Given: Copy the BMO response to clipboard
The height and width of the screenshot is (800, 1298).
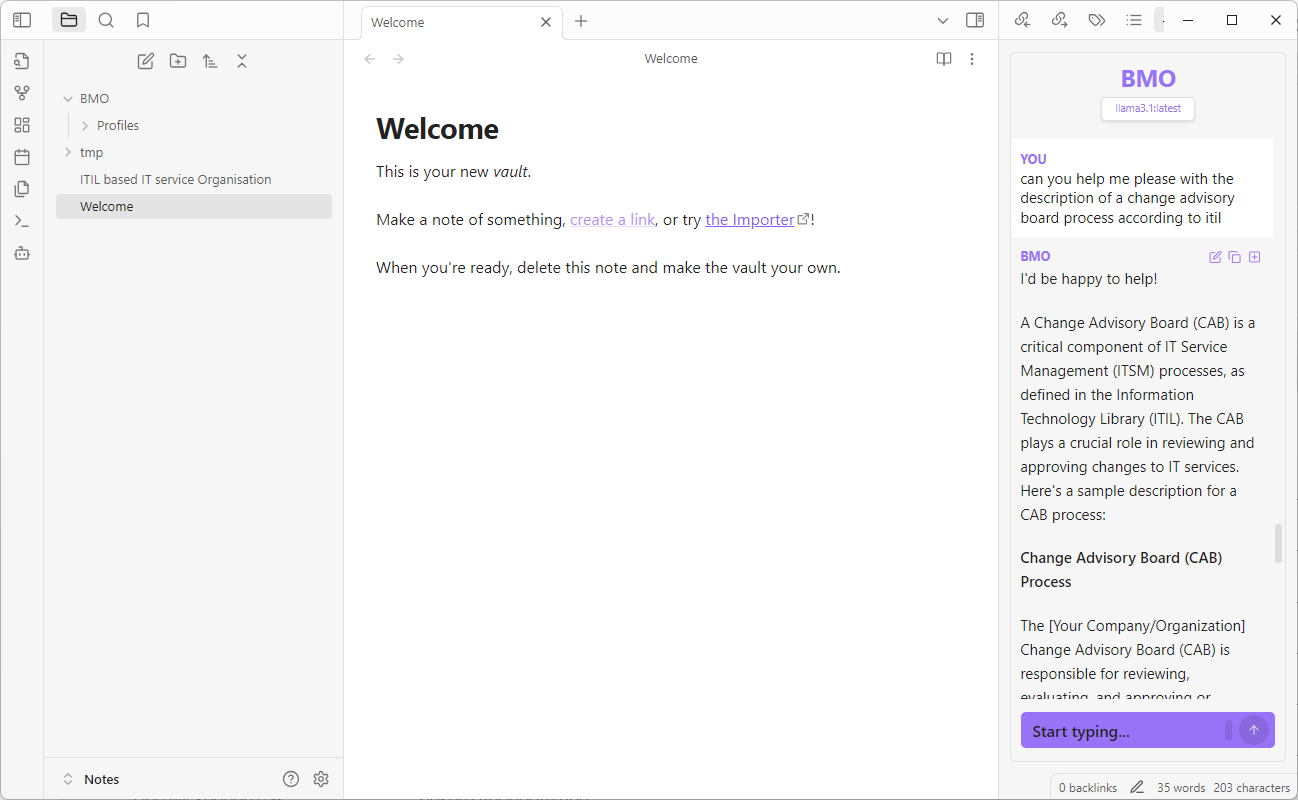Looking at the screenshot, I should pyautogui.click(x=1235, y=257).
